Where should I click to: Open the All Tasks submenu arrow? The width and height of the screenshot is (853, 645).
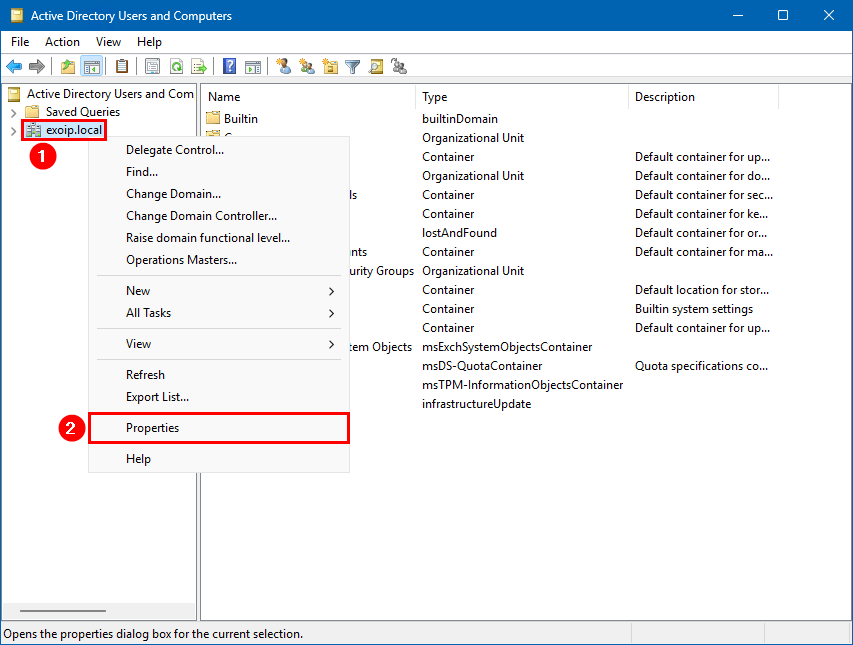click(331, 313)
